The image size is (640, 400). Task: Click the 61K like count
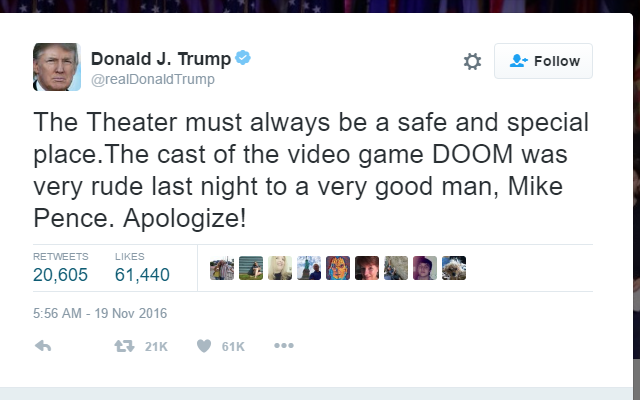coord(233,347)
